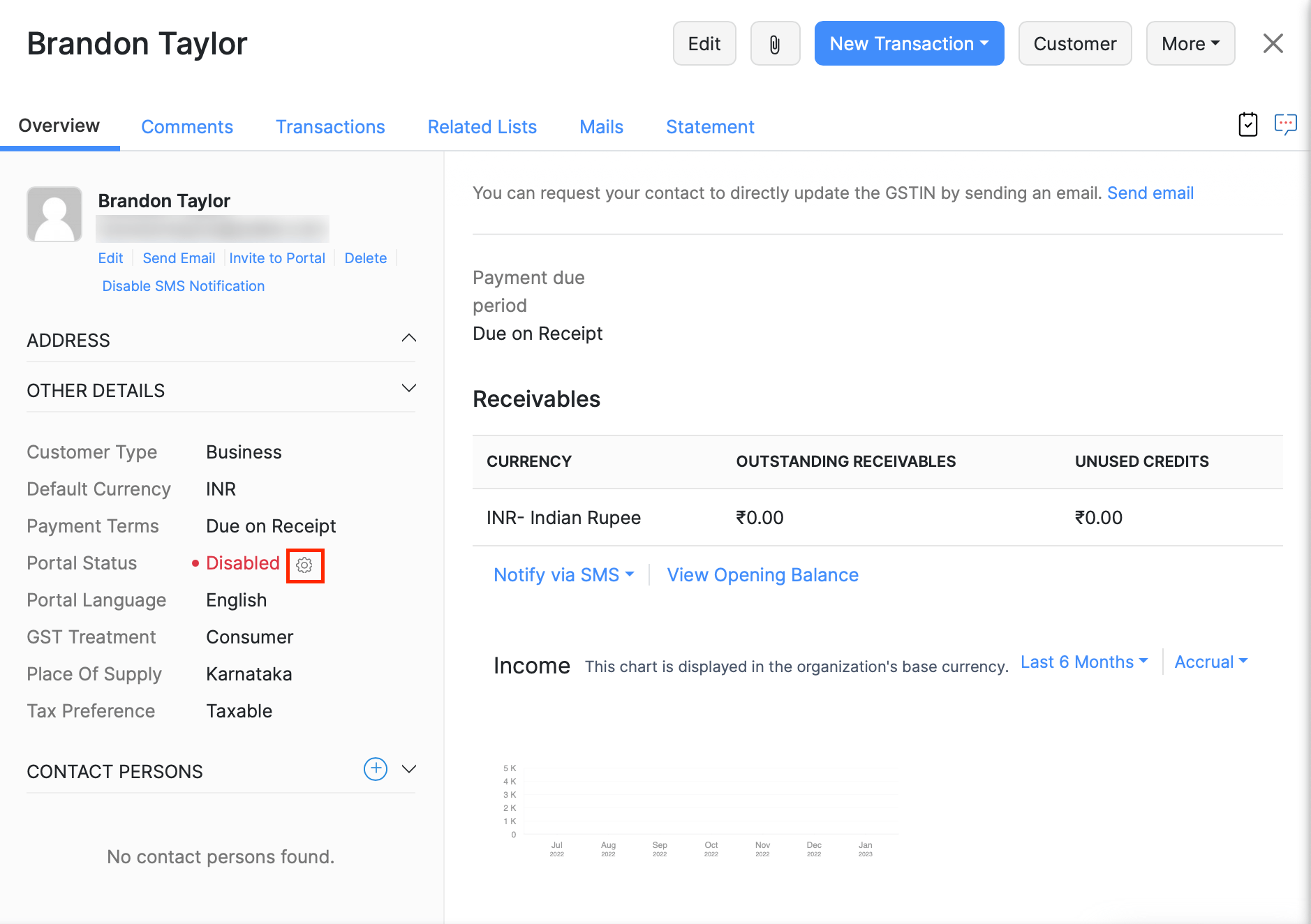Viewport: 1311px width, 924px height.
Task: Expand the Other Details chevron
Action: point(409,389)
